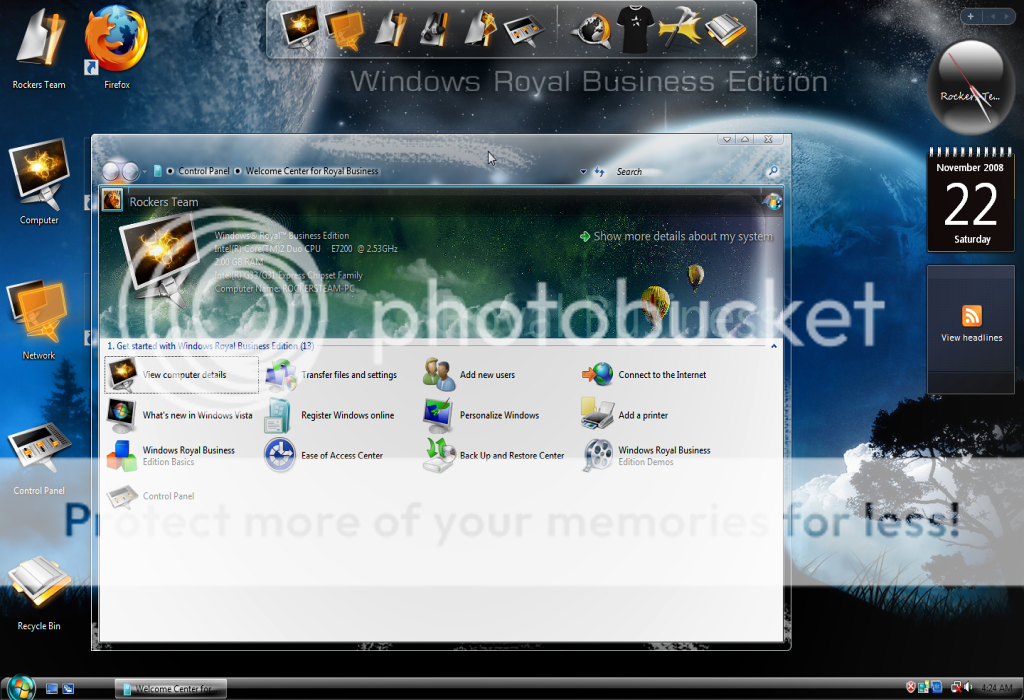The width and height of the screenshot is (1024, 700).
Task: Open the Start menu orb
Action: point(21,688)
